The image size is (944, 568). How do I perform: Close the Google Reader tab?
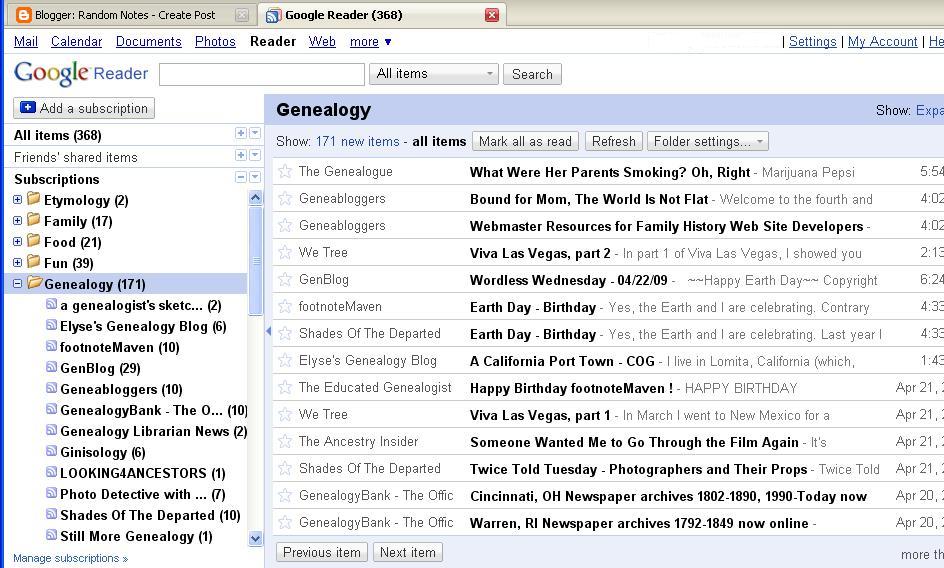(492, 15)
